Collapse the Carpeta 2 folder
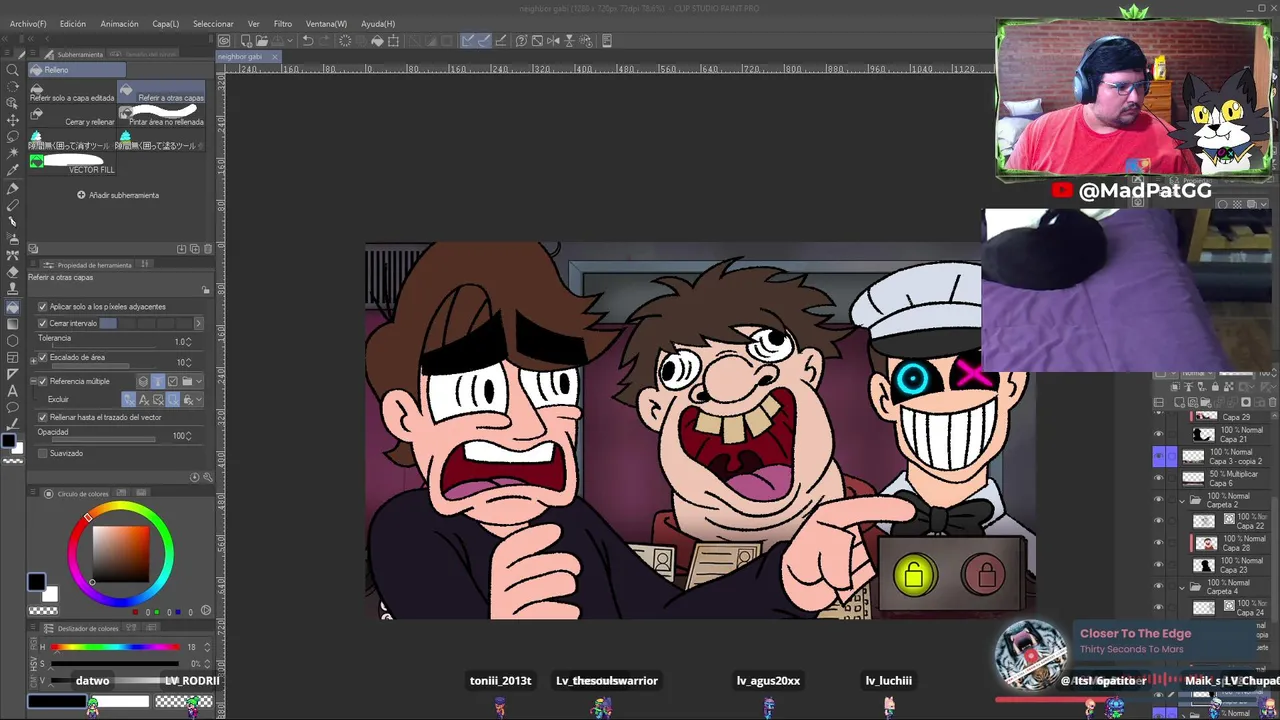The image size is (1280, 720). (1183, 500)
